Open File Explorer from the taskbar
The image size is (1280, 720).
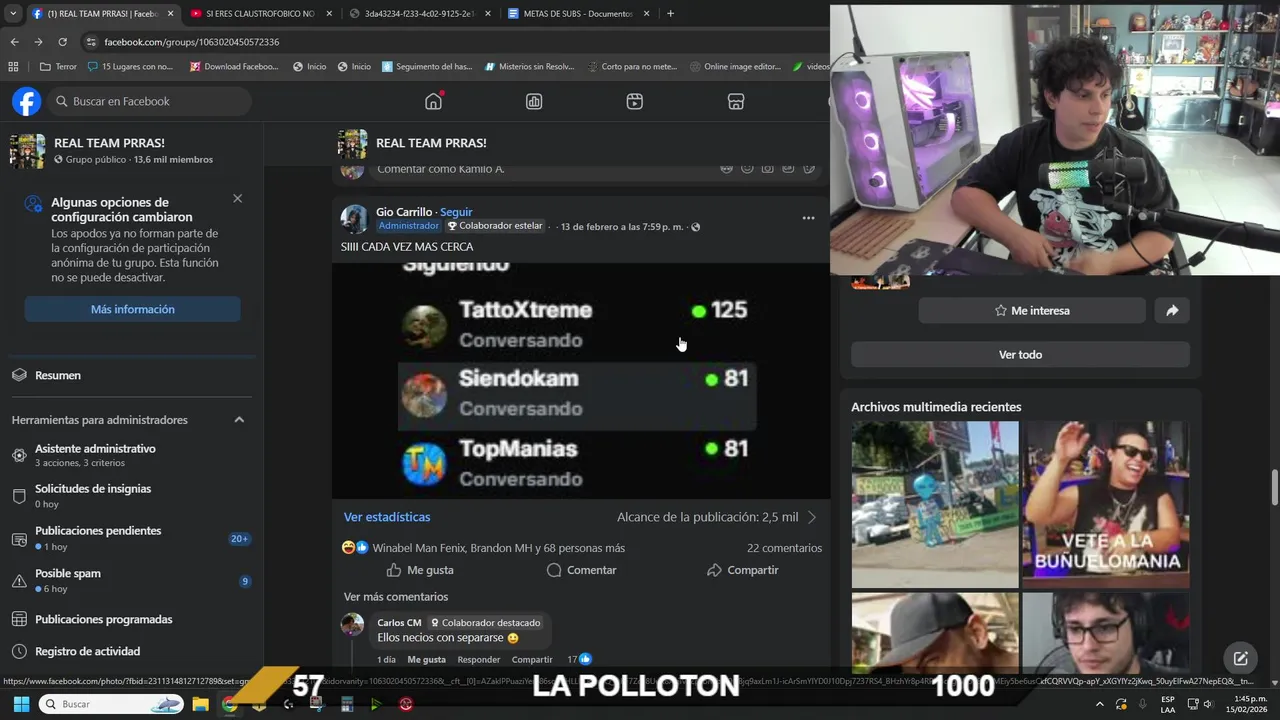pyautogui.click(x=200, y=704)
